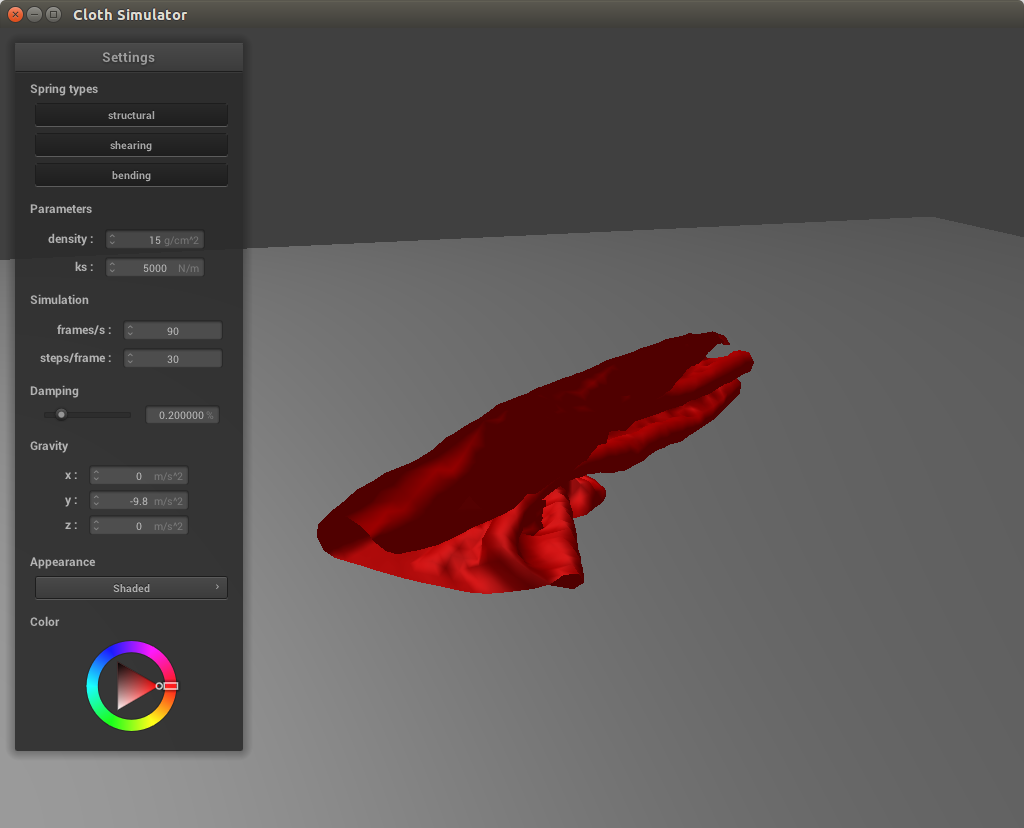Viewport: 1024px width, 828px height.
Task: Click the damping percentage value field
Action: (x=182, y=415)
